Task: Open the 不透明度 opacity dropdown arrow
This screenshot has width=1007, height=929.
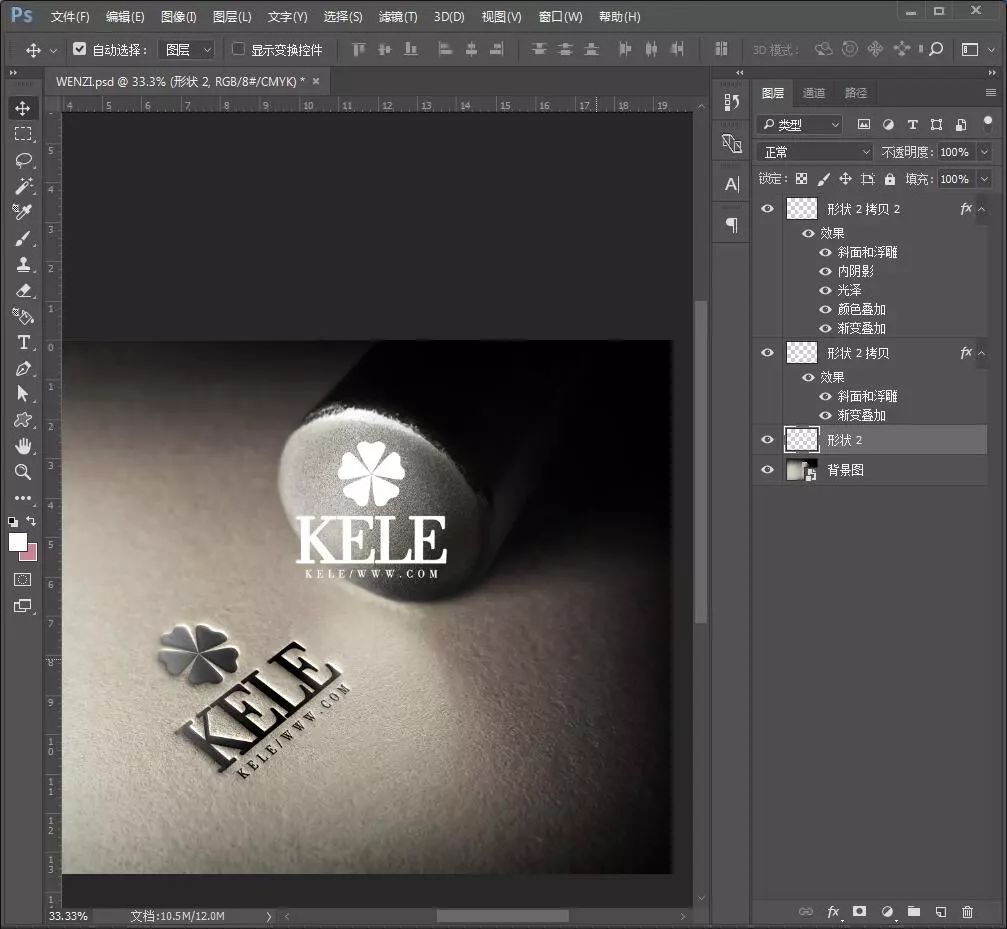Action: click(x=984, y=152)
